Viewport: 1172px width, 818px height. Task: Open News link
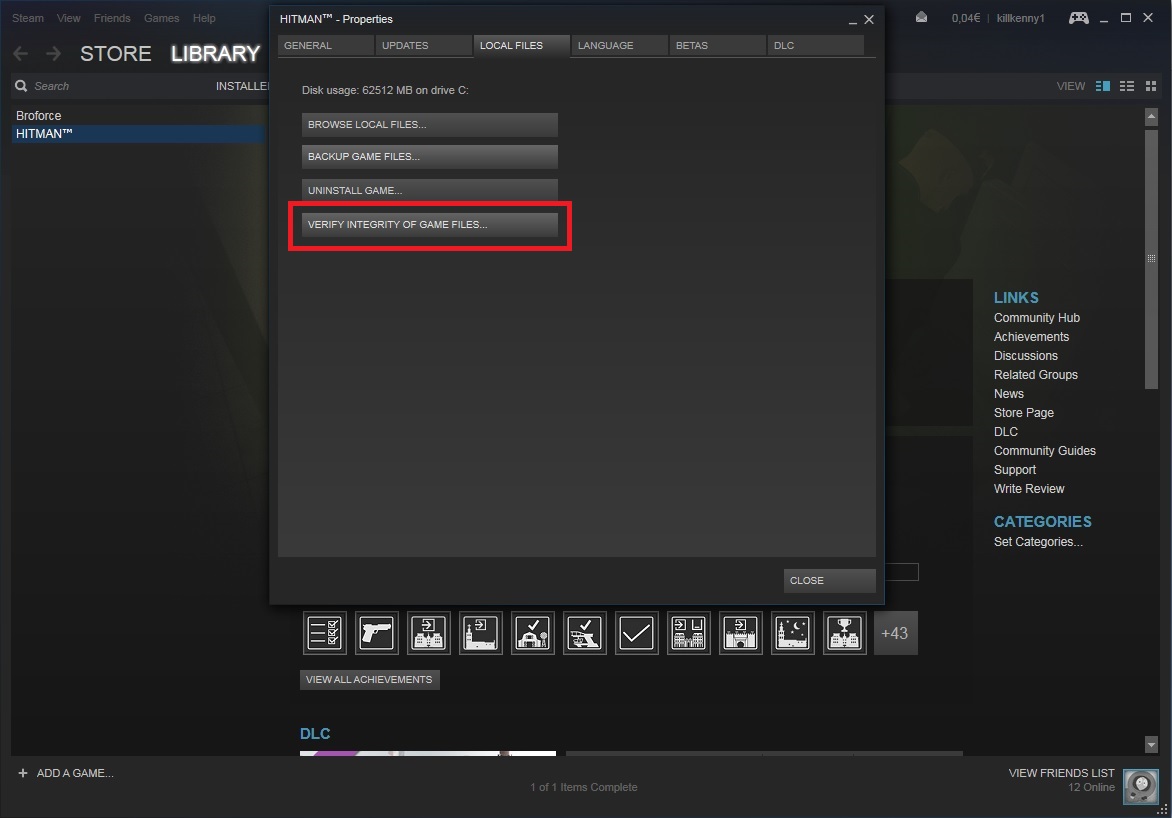1008,394
